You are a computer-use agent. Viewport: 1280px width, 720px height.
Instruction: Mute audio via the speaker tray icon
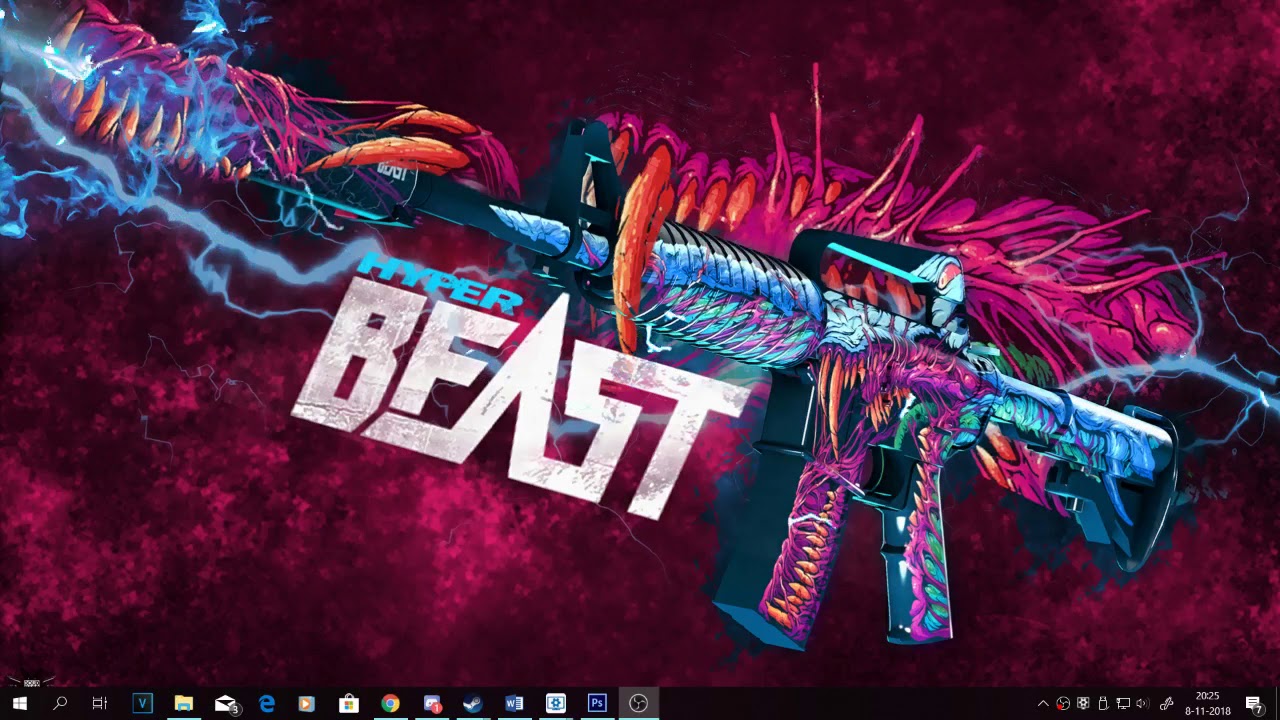(x=1143, y=701)
